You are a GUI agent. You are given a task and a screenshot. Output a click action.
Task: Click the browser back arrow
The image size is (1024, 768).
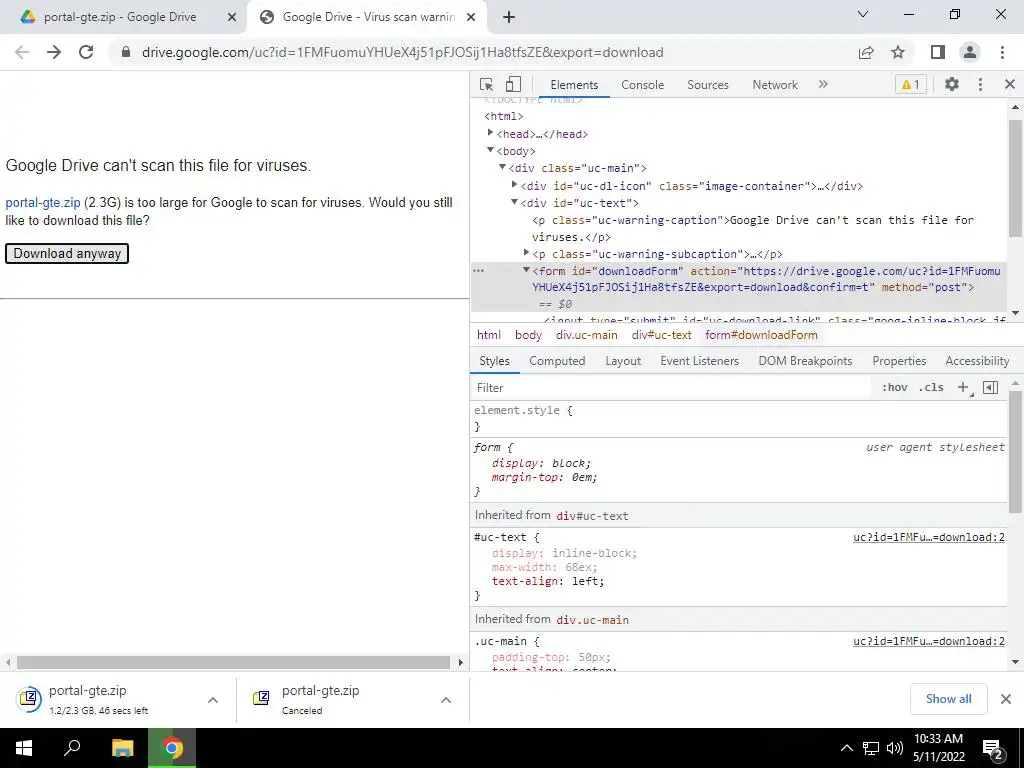[x=22, y=52]
